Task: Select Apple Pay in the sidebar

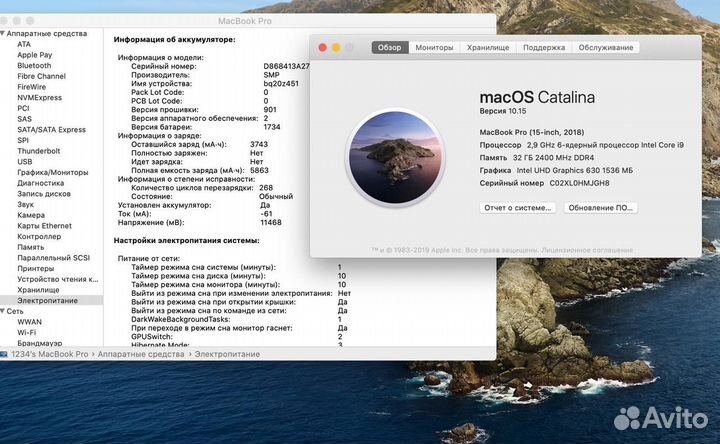Action: click(x=34, y=55)
